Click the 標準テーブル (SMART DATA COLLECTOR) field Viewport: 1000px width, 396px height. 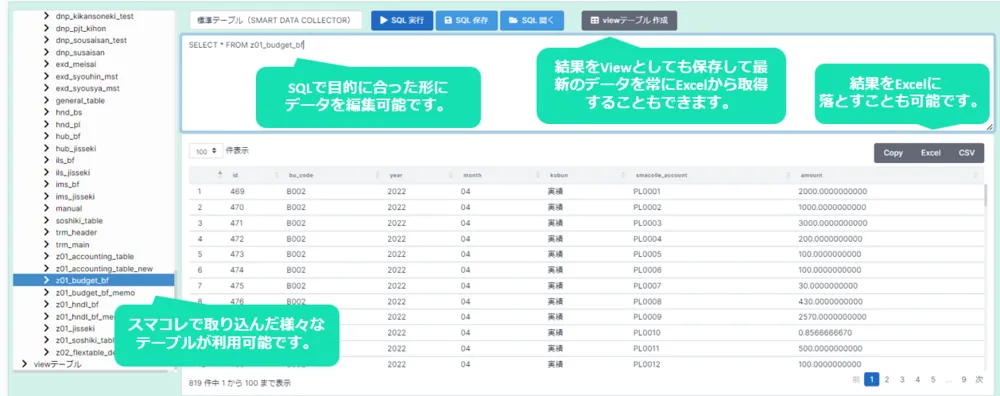pos(276,20)
